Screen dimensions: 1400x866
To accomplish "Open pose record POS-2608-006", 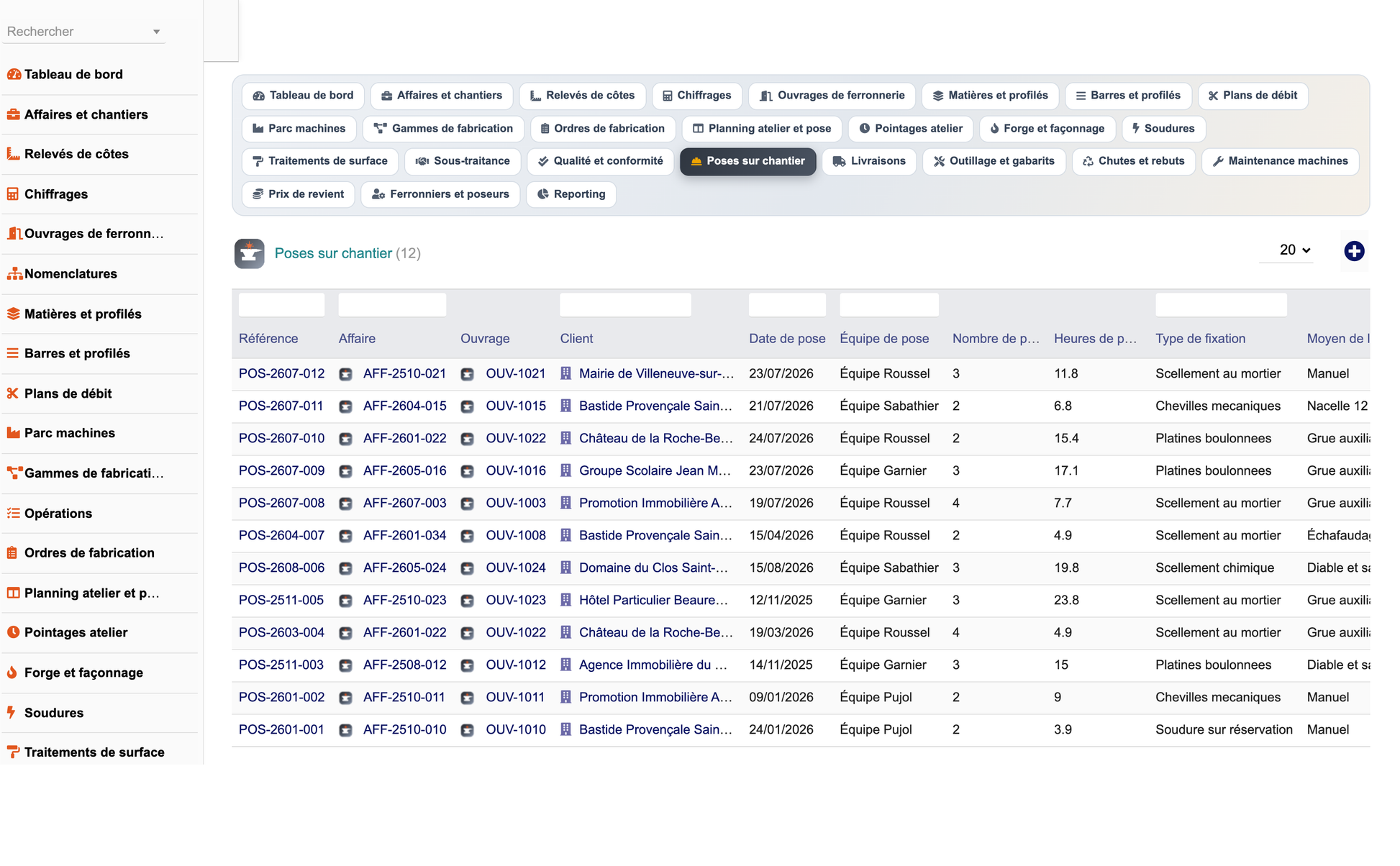I will pyautogui.click(x=281, y=568).
